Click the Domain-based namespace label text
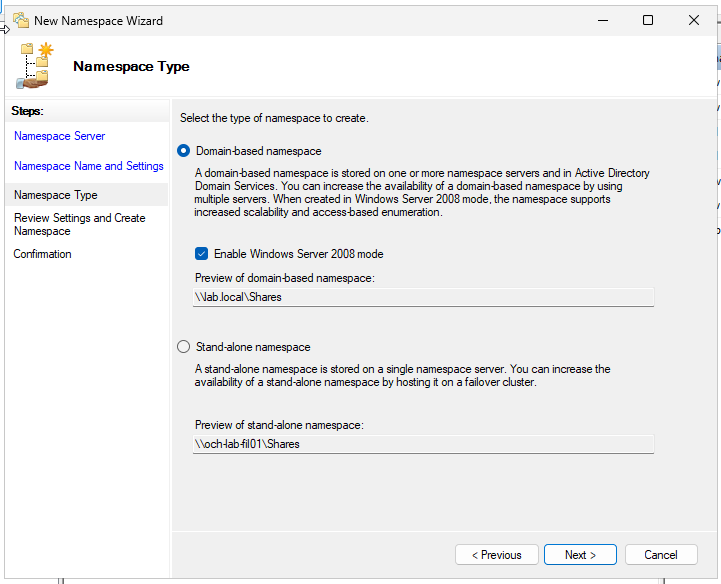721x584 pixels. tap(259, 151)
